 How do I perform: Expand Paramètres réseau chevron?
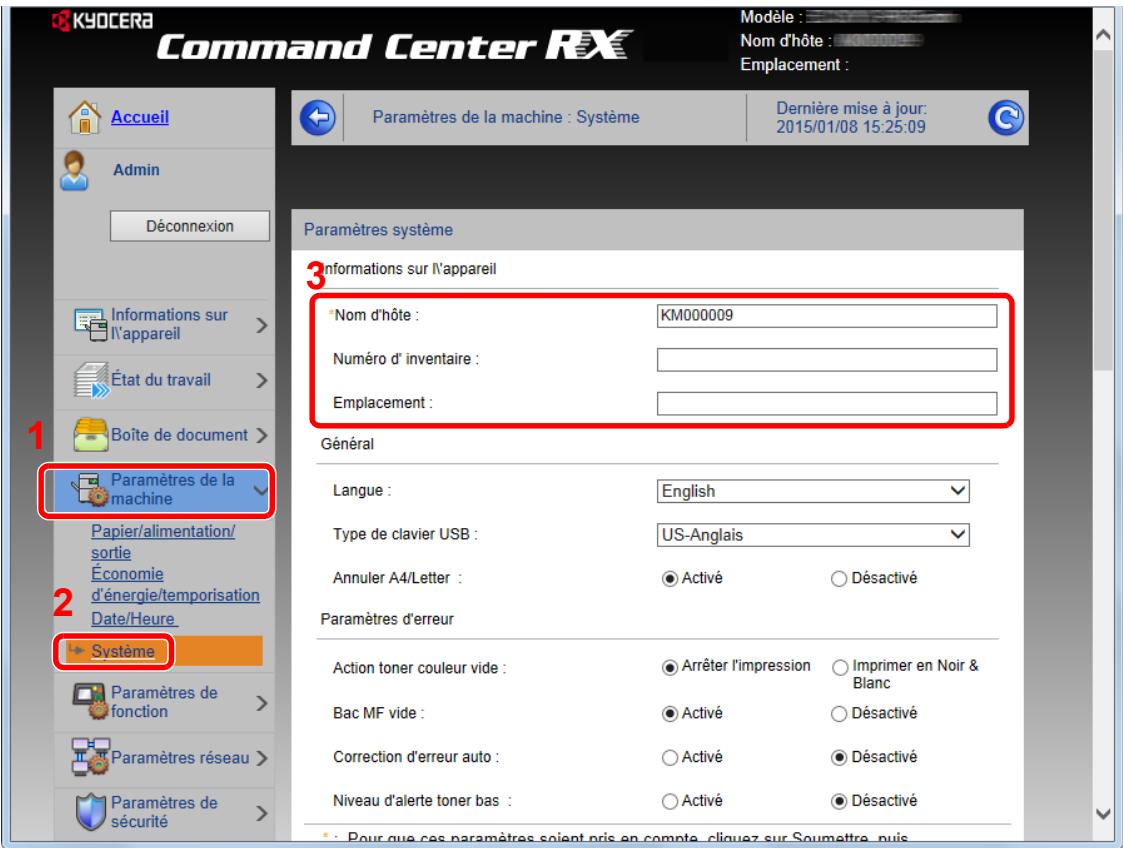click(x=261, y=758)
